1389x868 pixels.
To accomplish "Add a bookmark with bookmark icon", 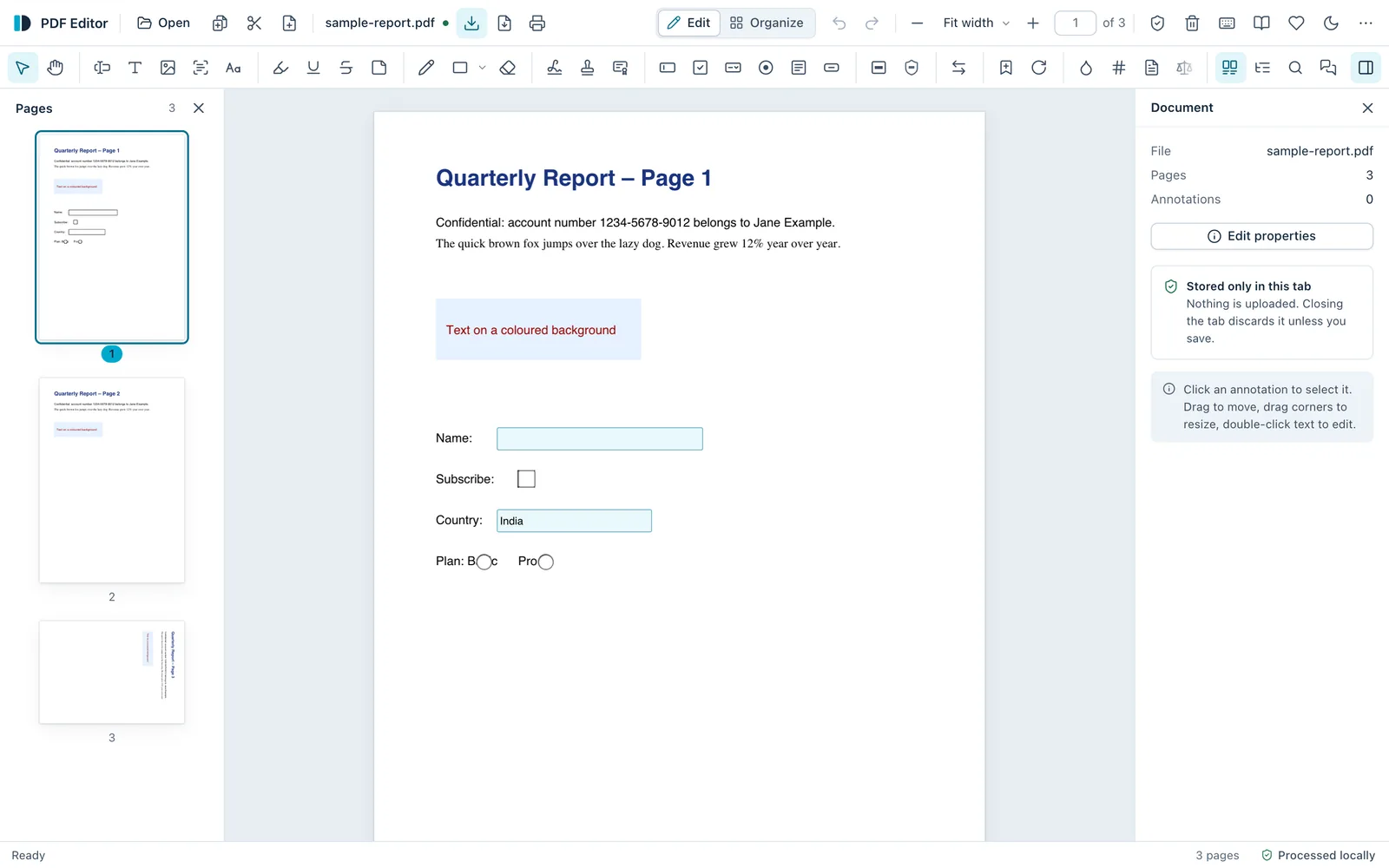I will (x=1006, y=68).
